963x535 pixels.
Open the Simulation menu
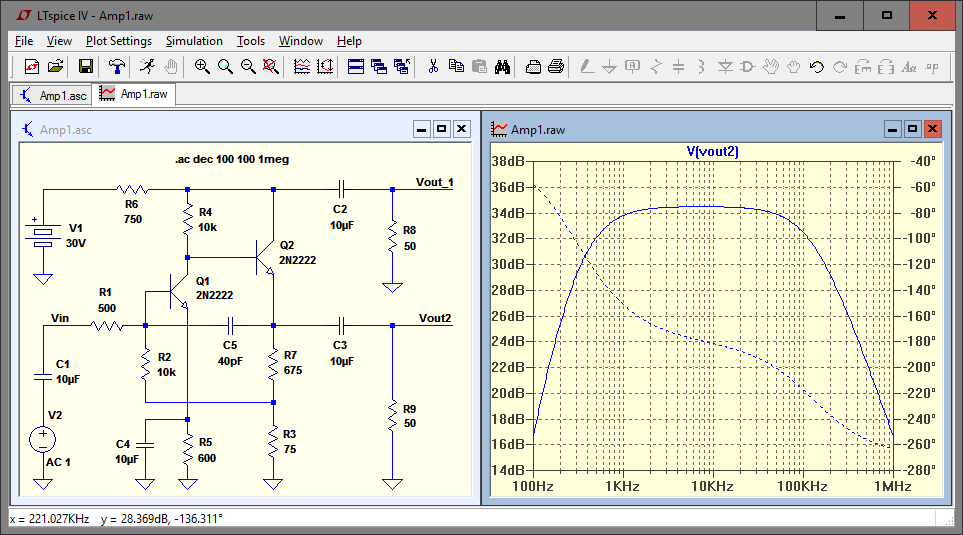194,41
